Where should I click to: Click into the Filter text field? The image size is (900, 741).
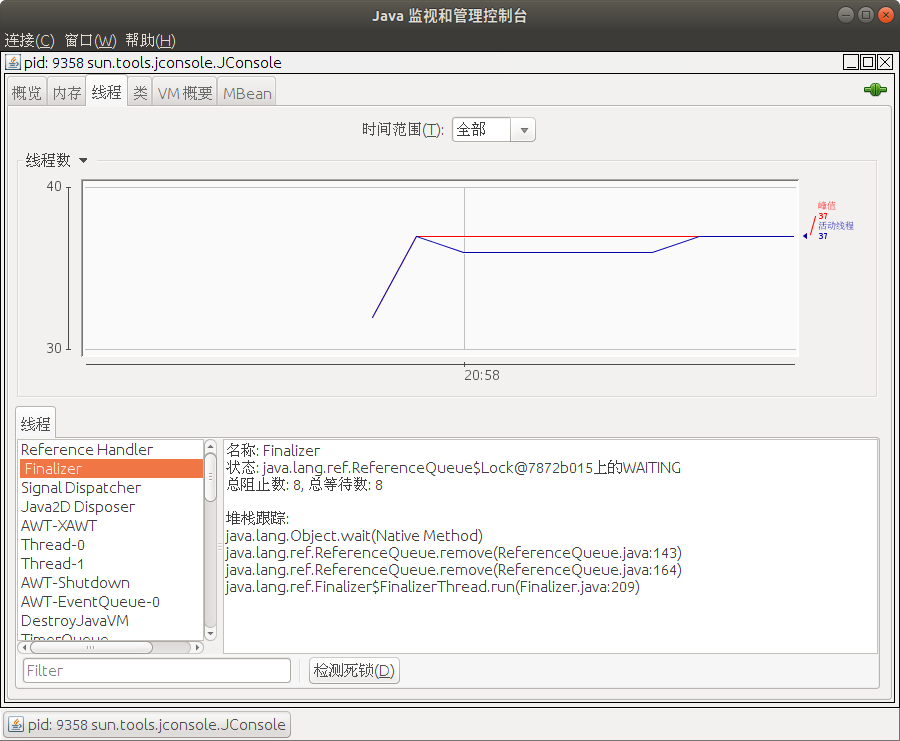[x=157, y=670]
